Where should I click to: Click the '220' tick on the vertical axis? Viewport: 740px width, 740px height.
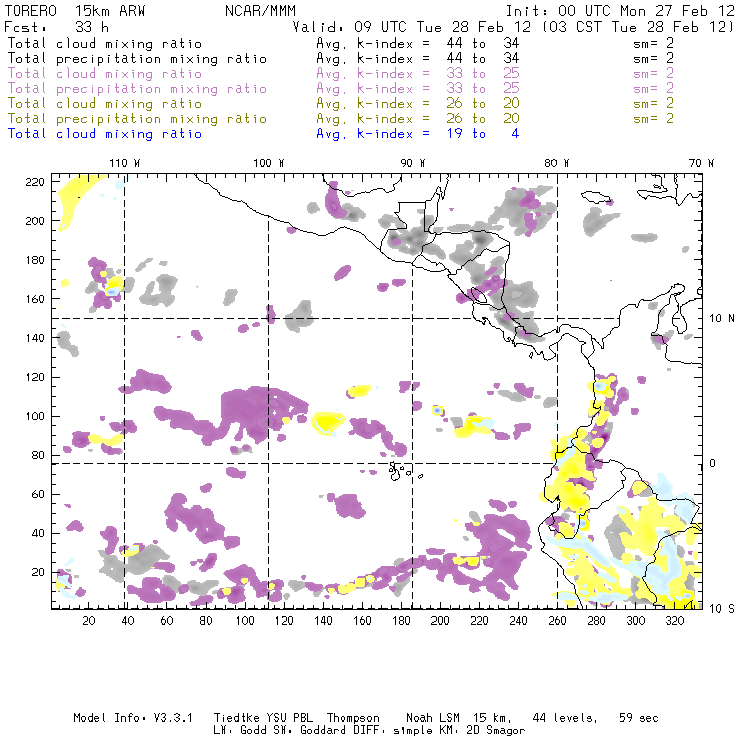click(35, 182)
